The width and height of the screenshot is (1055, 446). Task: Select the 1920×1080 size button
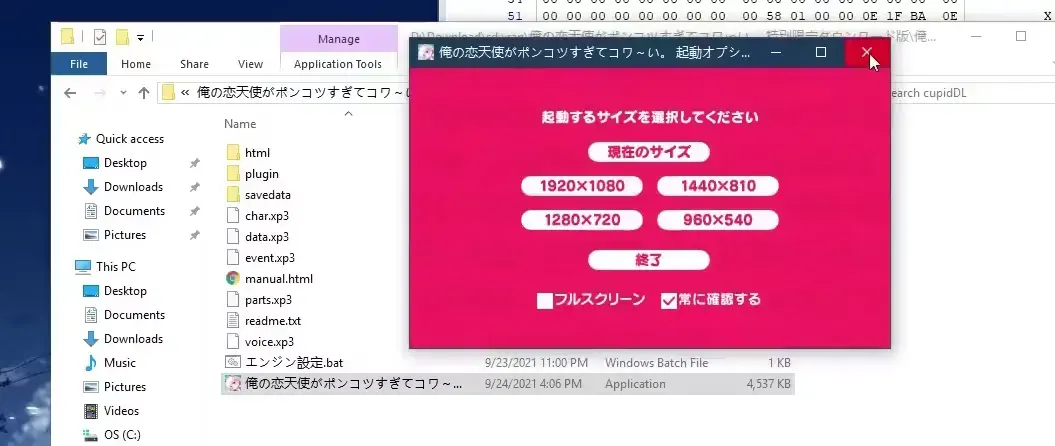coord(582,186)
